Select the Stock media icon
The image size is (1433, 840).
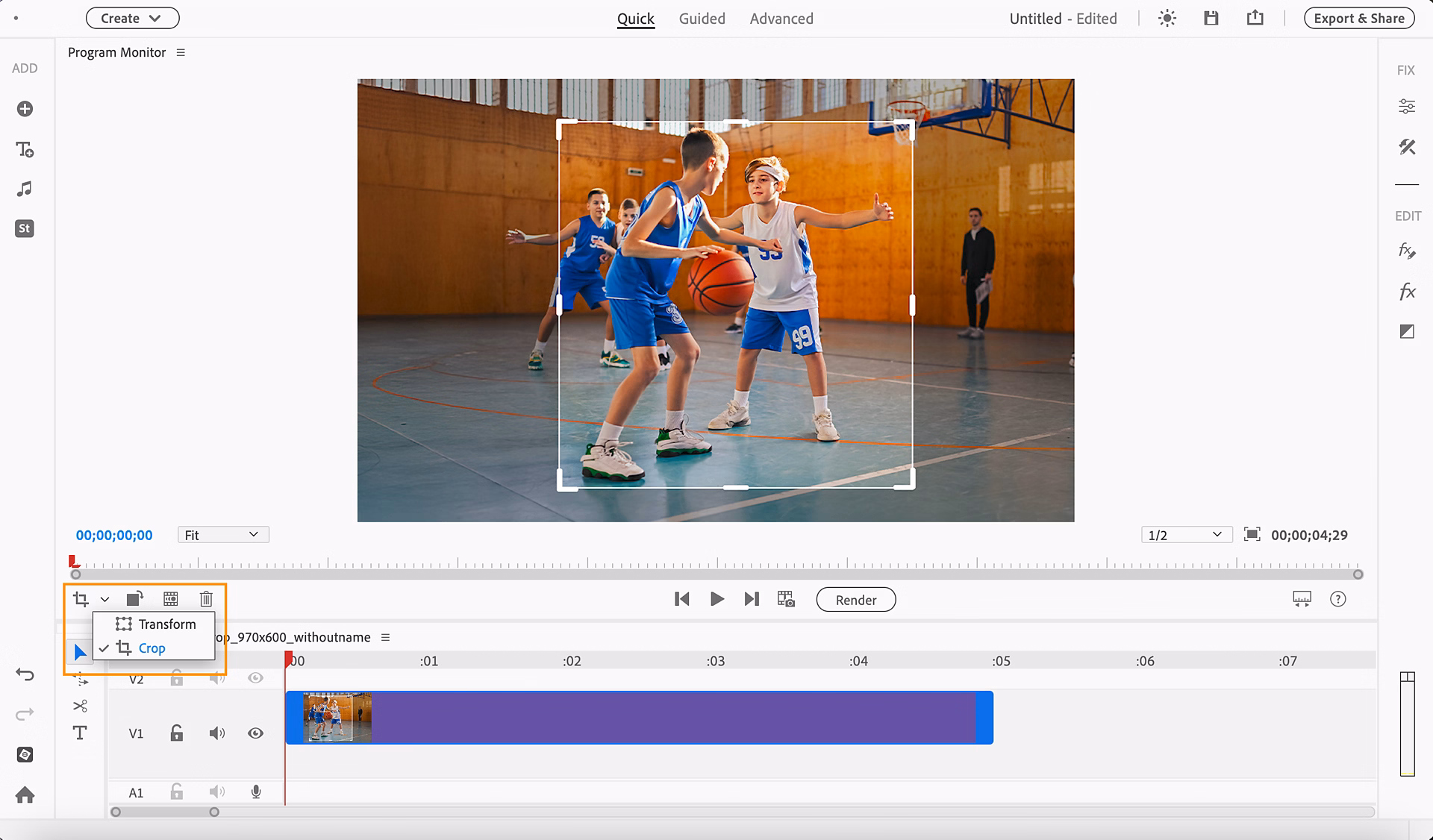pos(24,228)
